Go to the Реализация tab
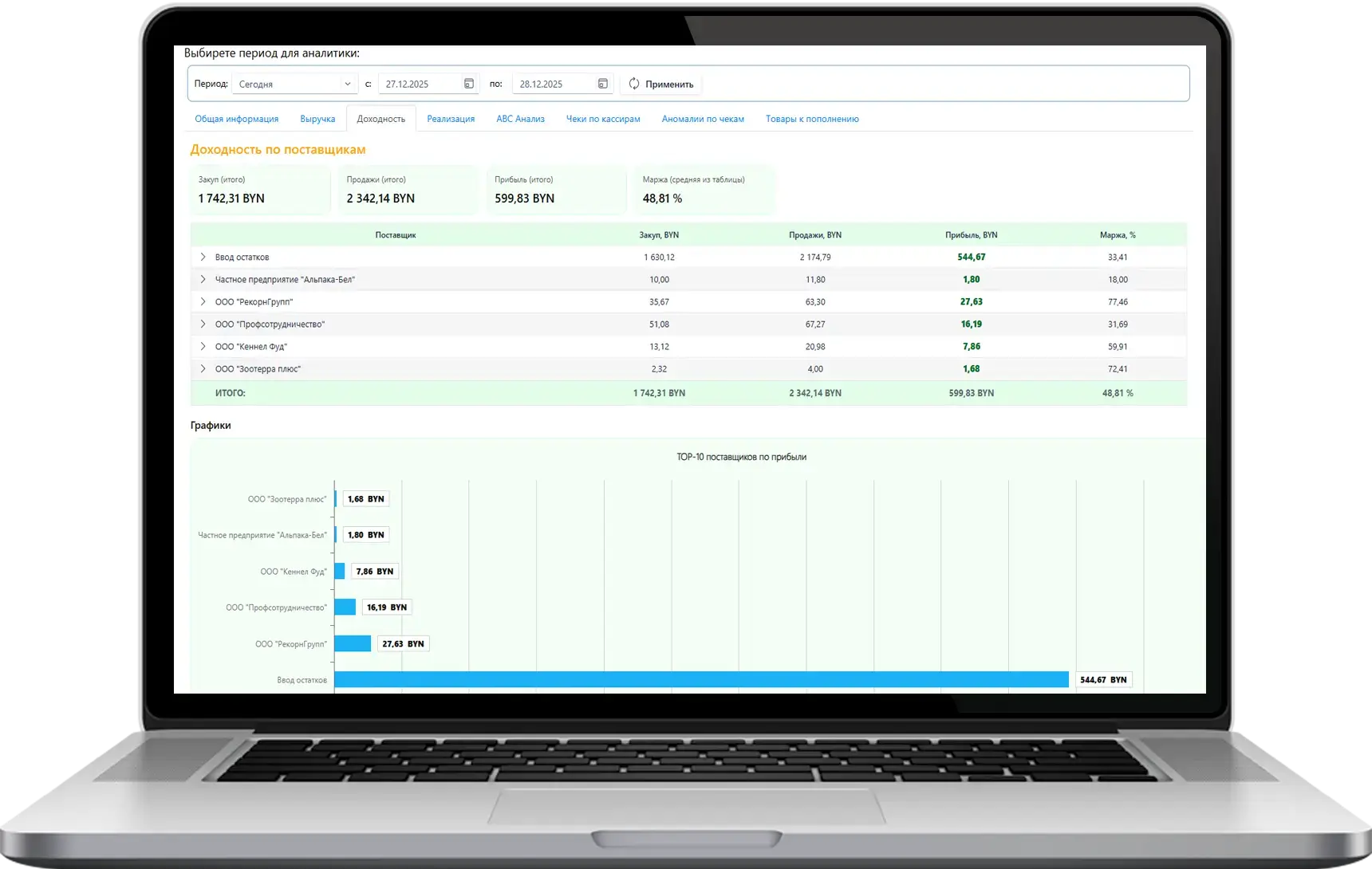Viewport: 1372px width, 869px height. coord(451,119)
